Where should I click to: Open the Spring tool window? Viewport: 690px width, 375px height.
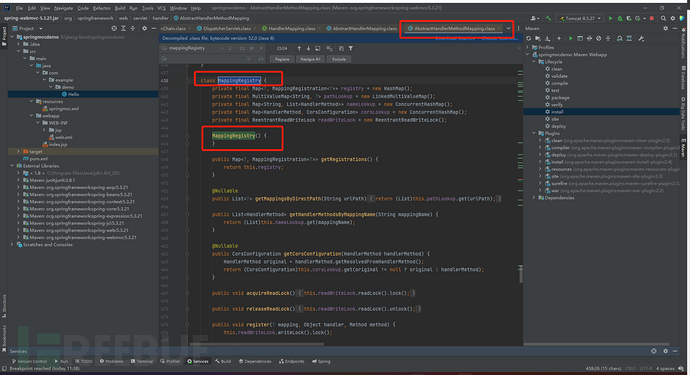(321, 361)
